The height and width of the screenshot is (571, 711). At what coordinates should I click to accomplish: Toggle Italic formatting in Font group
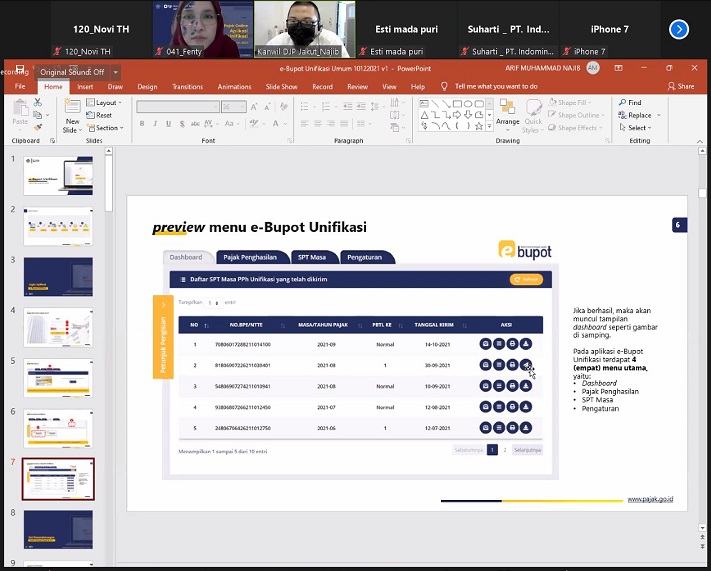point(153,123)
